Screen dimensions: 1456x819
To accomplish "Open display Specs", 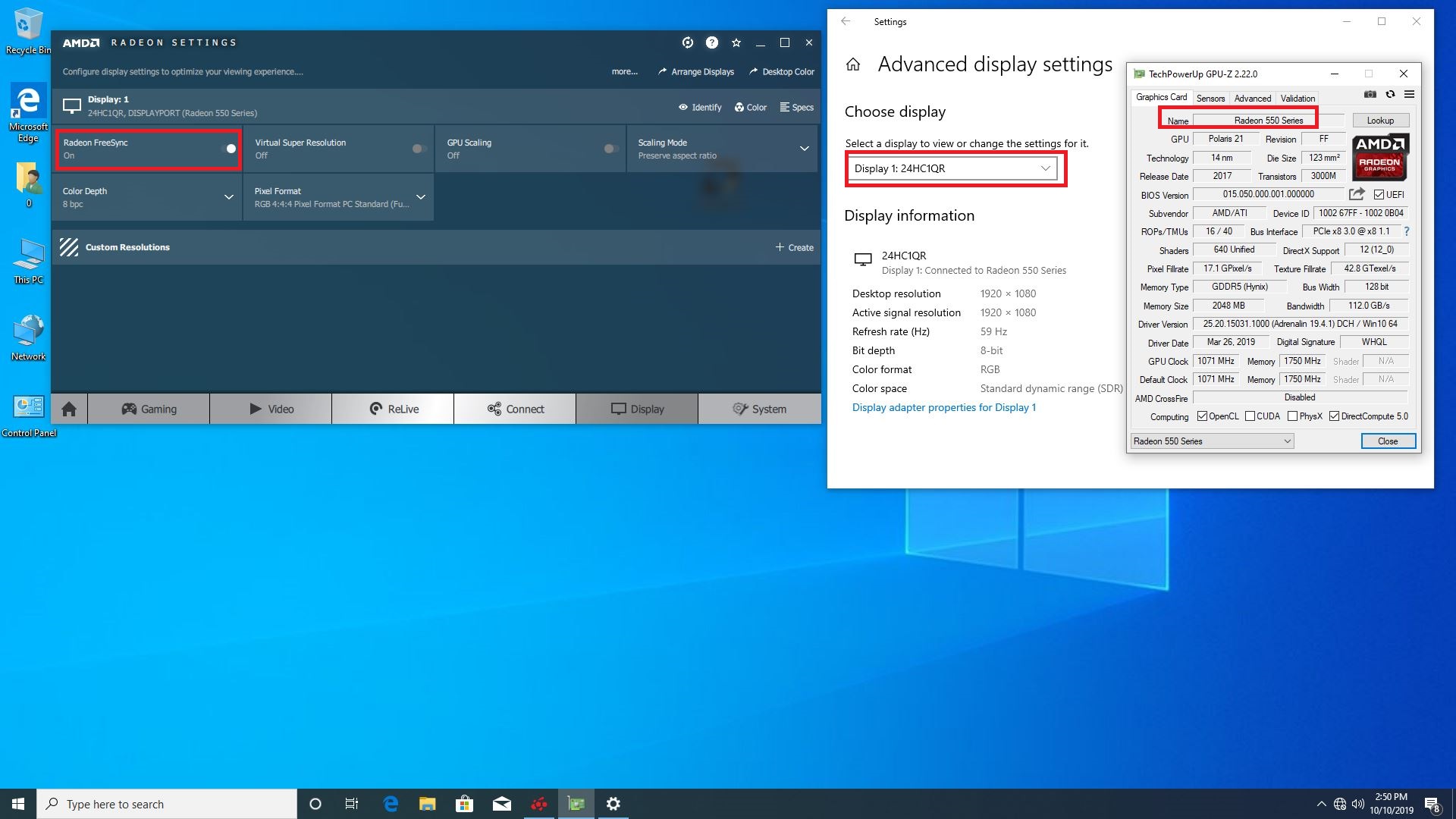I will click(x=796, y=107).
